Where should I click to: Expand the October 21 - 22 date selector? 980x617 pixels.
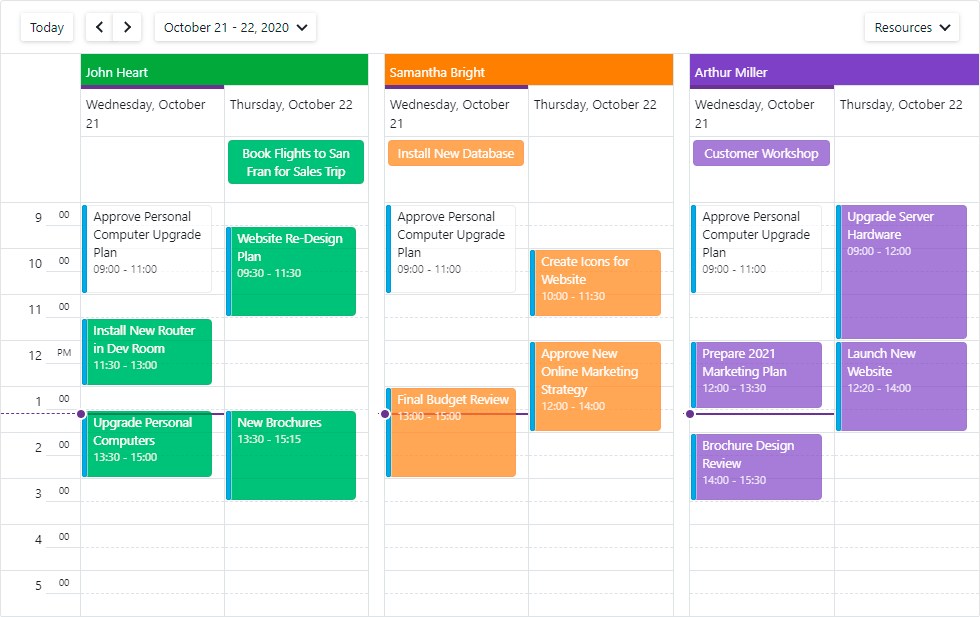coord(235,27)
